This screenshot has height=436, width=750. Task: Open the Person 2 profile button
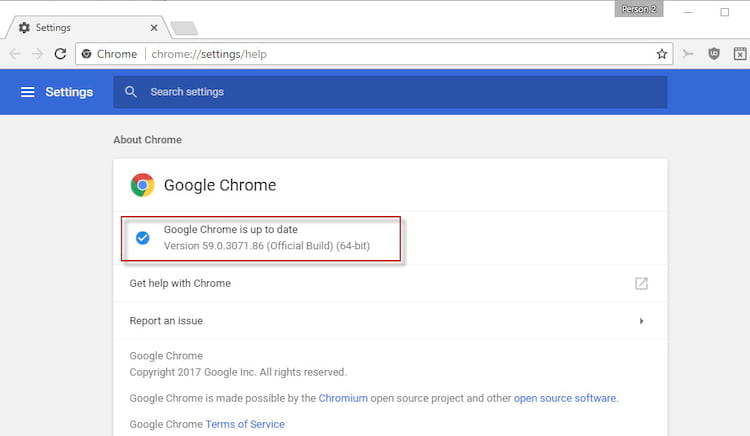[x=639, y=9]
